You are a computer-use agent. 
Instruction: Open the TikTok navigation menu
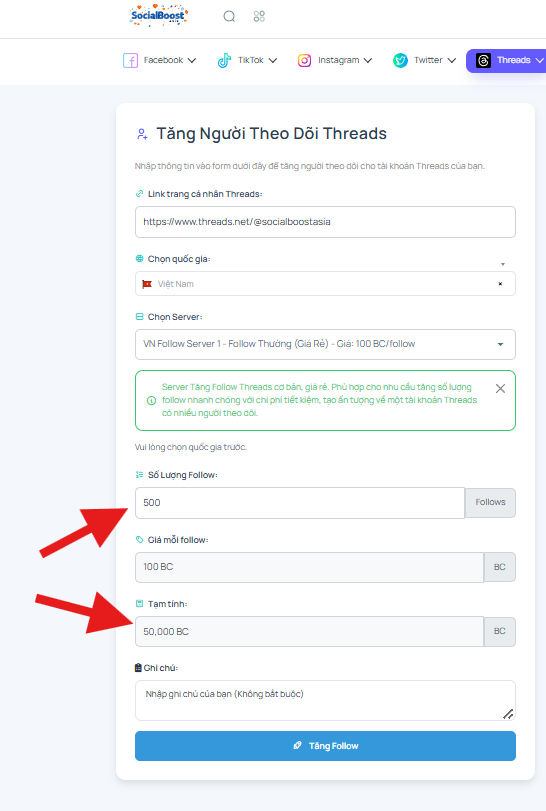click(247, 61)
